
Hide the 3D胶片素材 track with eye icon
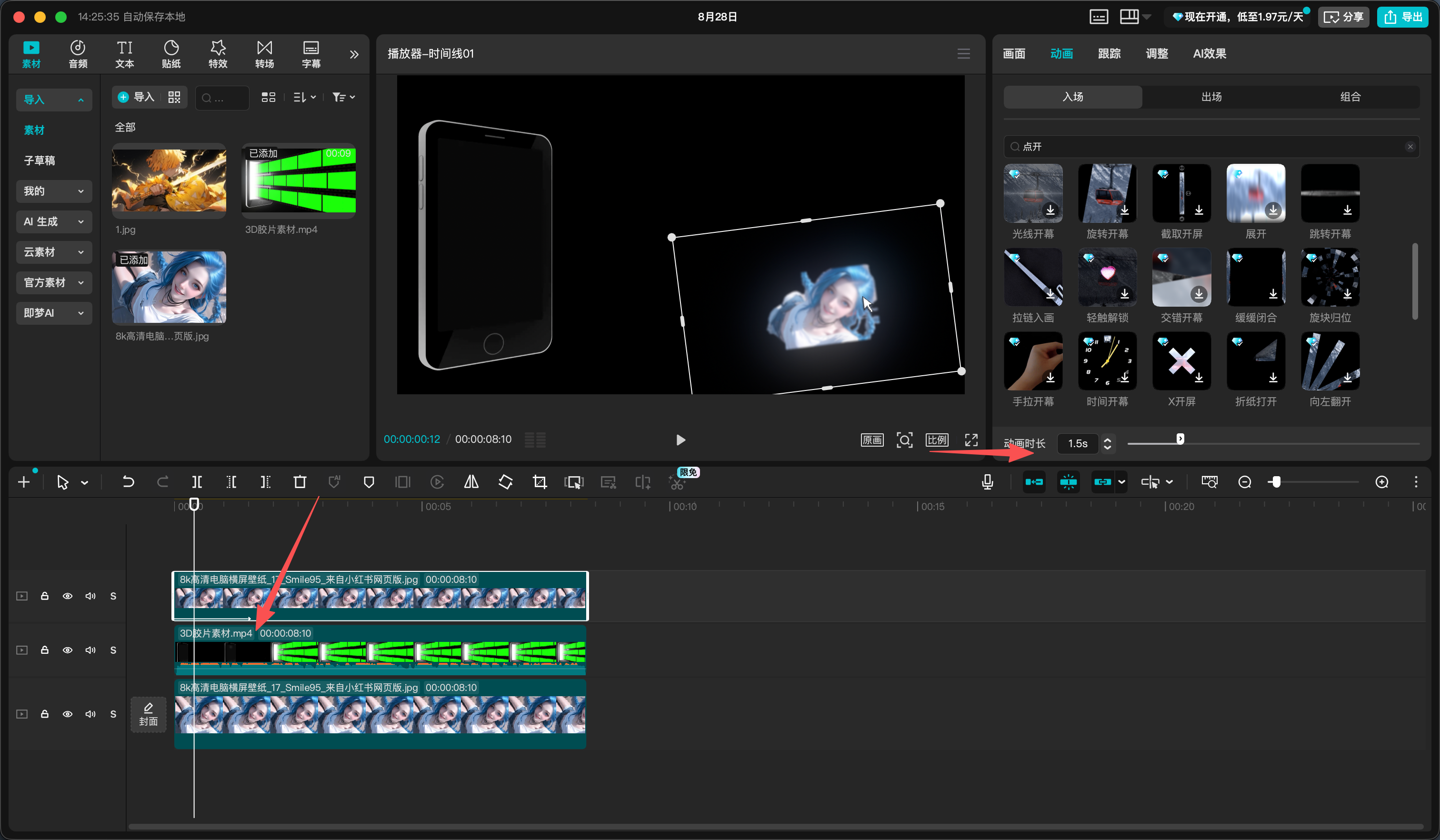pyautogui.click(x=68, y=650)
